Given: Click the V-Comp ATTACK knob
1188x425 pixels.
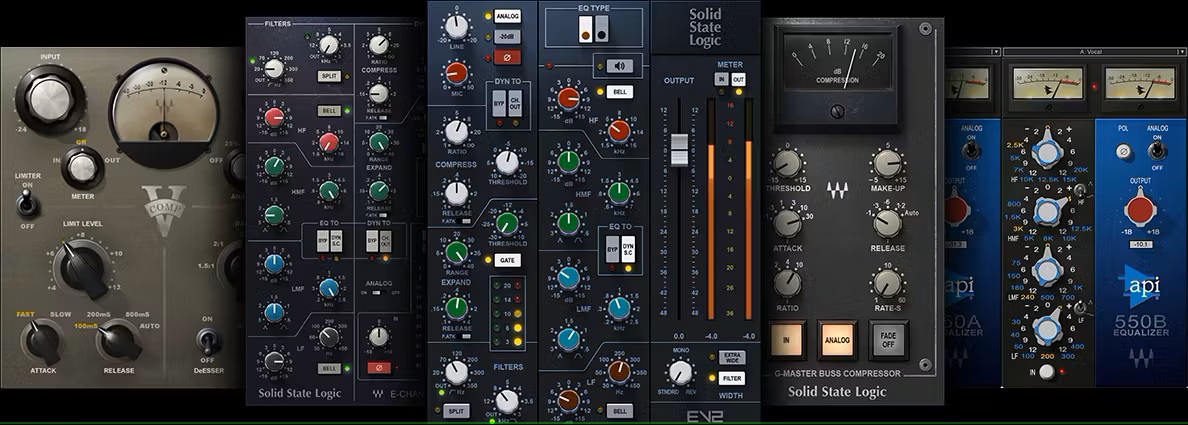Looking at the screenshot, I should (x=43, y=342).
